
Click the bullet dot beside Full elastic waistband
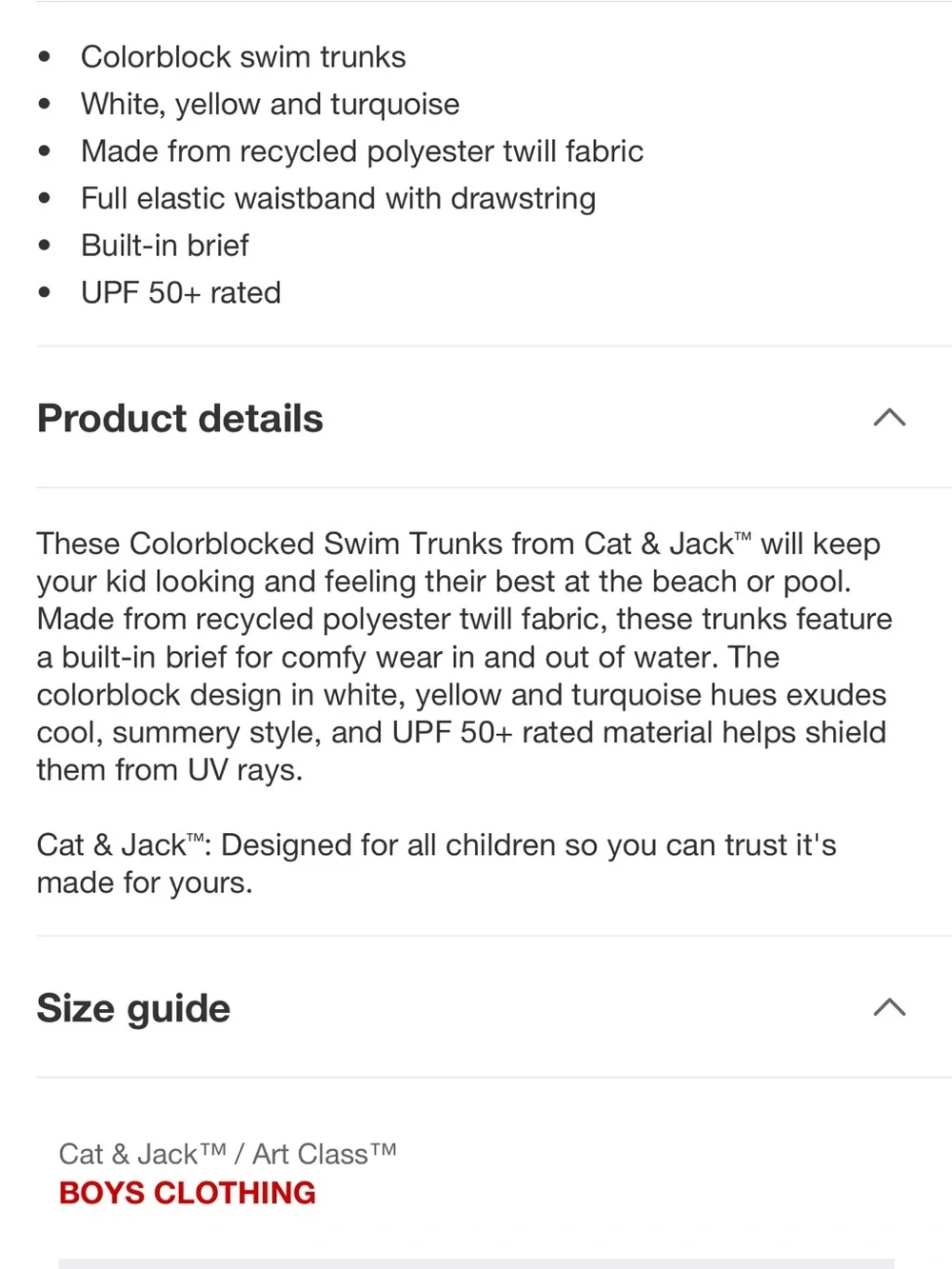(x=45, y=198)
